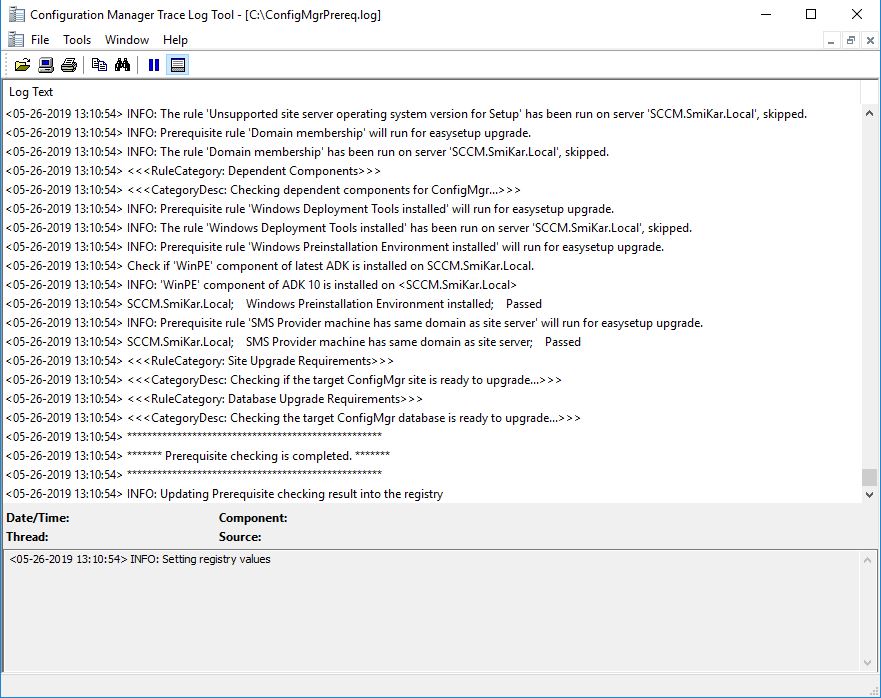Select the line "The rule 'Domain membership' has been run"
The height and width of the screenshot is (698, 881).
click(431, 152)
